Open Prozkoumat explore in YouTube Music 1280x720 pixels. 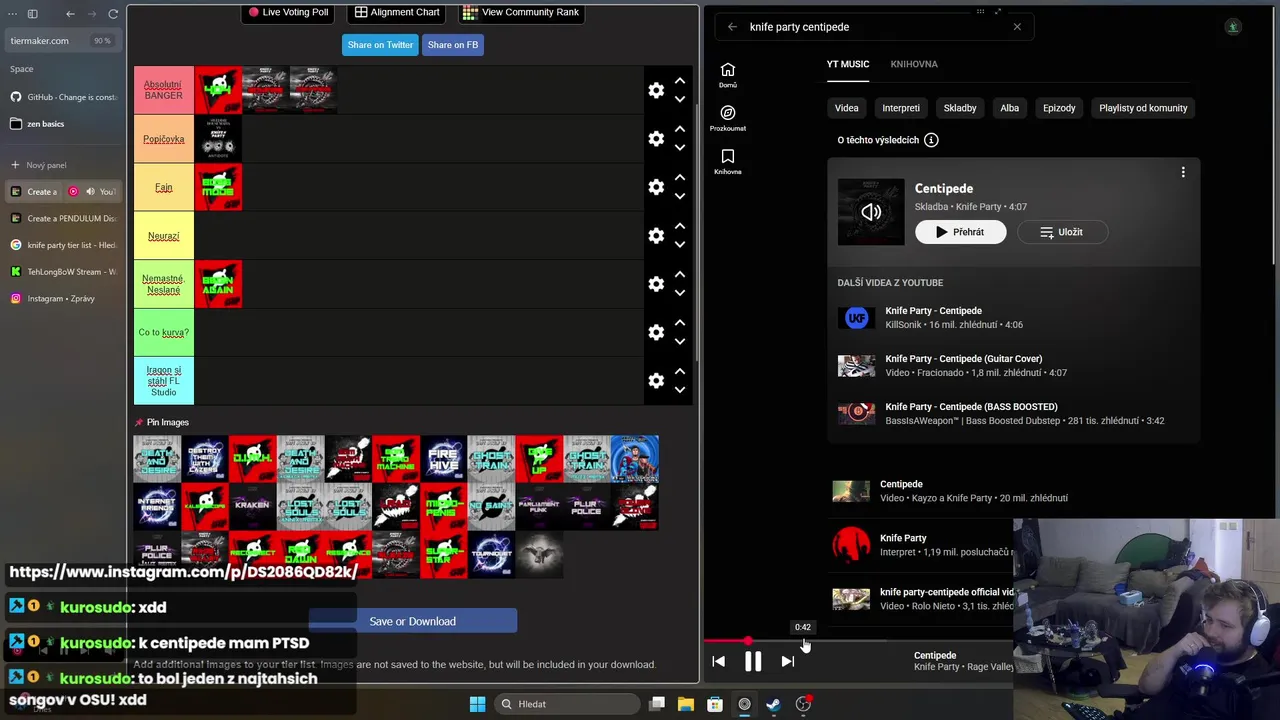pyautogui.click(x=728, y=118)
